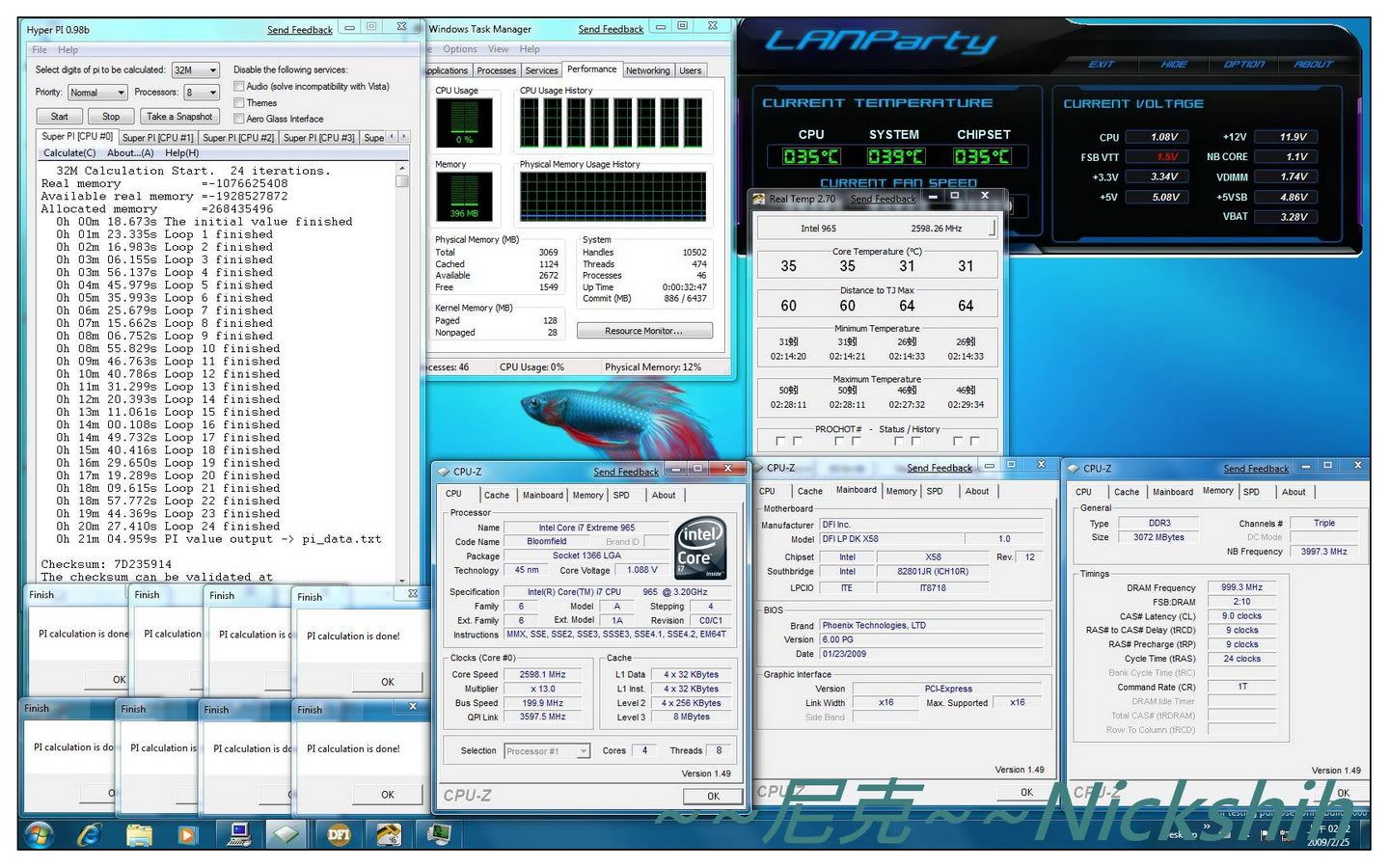The image size is (1389, 868).
Task: Click OK in the CPU-Z window showing Processor info
Action: (713, 796)
